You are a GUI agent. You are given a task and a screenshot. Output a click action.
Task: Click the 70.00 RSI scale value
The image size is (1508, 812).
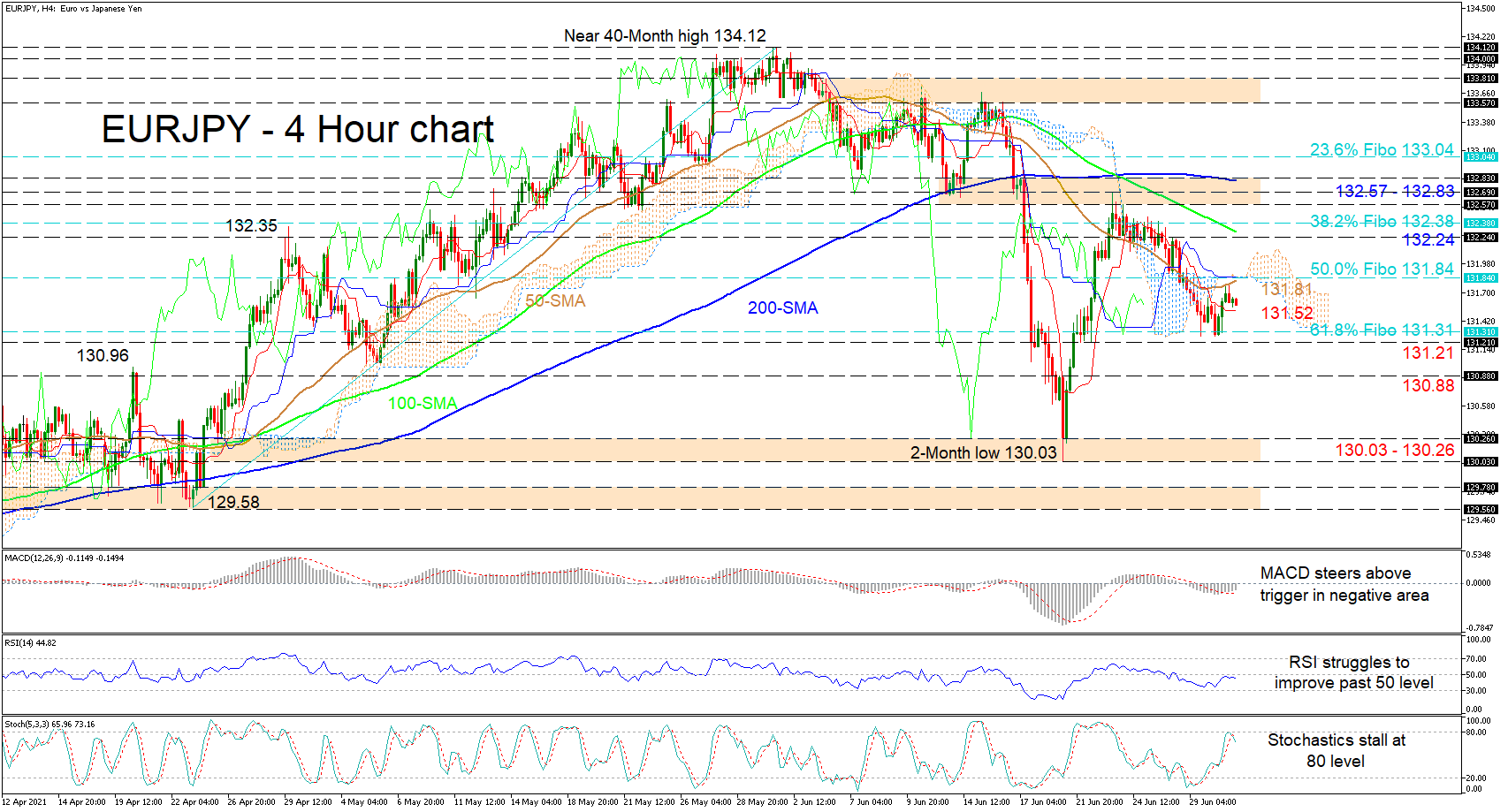click(1477, 659)
